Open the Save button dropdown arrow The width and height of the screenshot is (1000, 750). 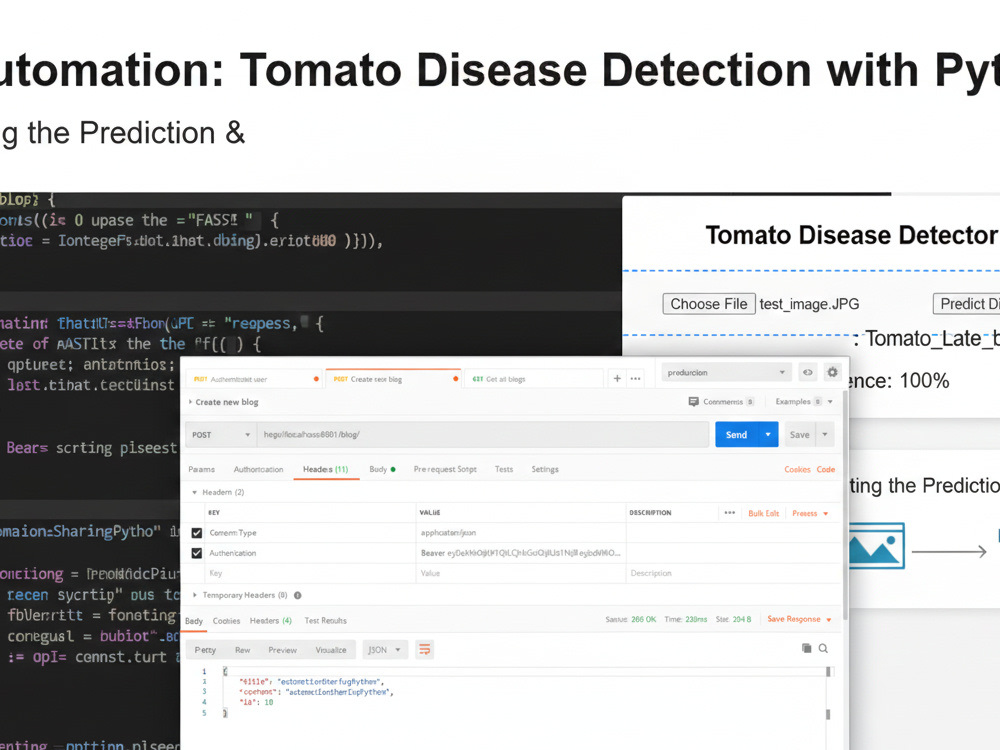825,434
